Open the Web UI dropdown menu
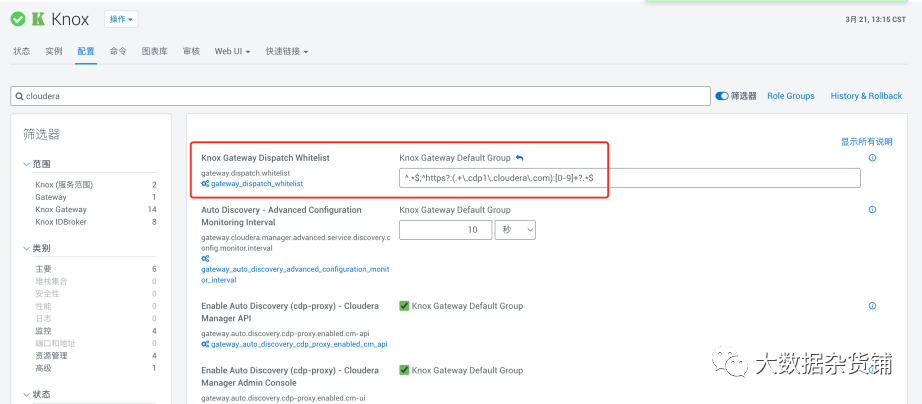Viewport: 922px width, 404px height. pyautogui.click(x=232, y=51)
